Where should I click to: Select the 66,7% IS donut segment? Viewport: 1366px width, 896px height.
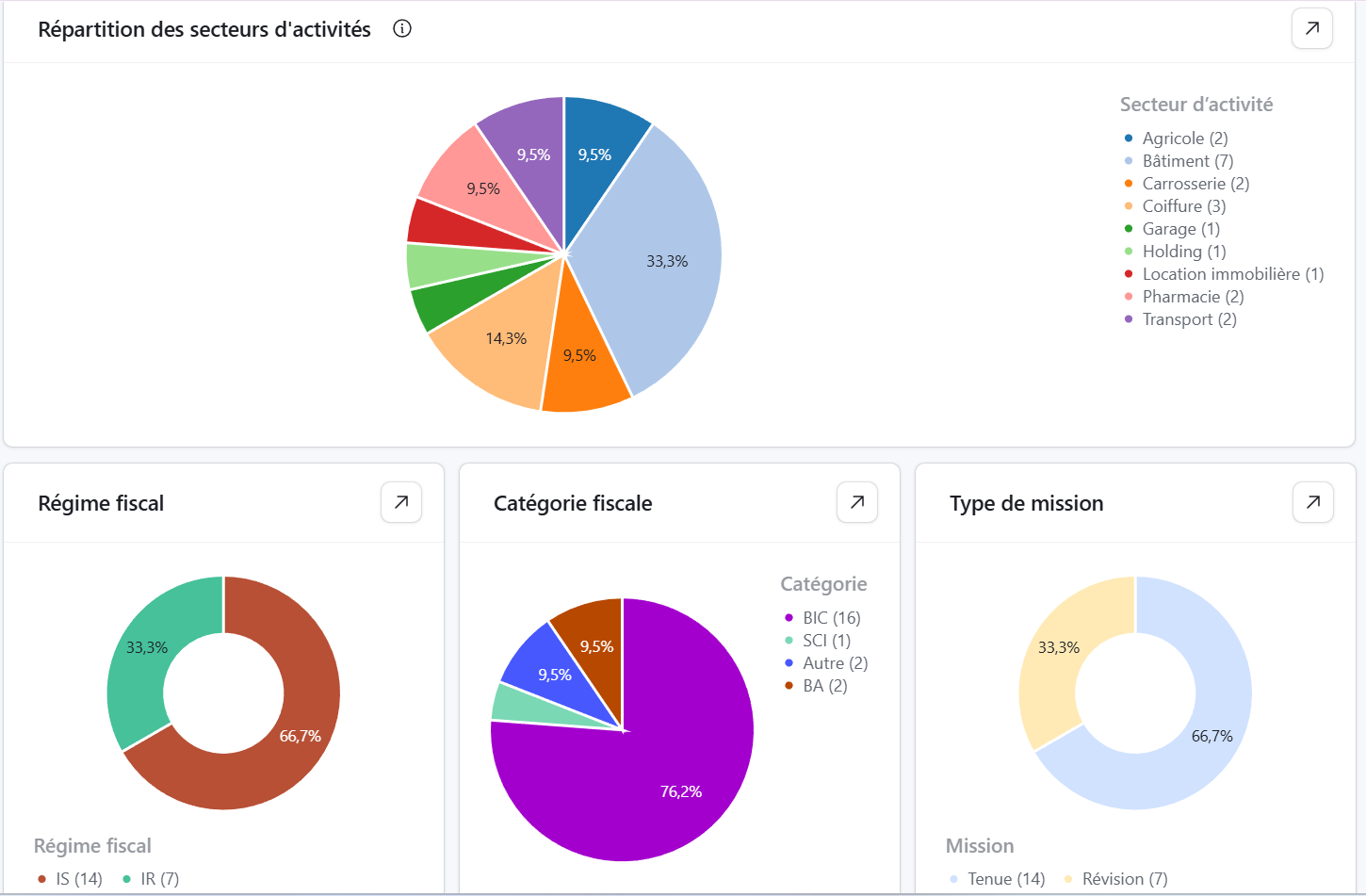coord(301,735)
